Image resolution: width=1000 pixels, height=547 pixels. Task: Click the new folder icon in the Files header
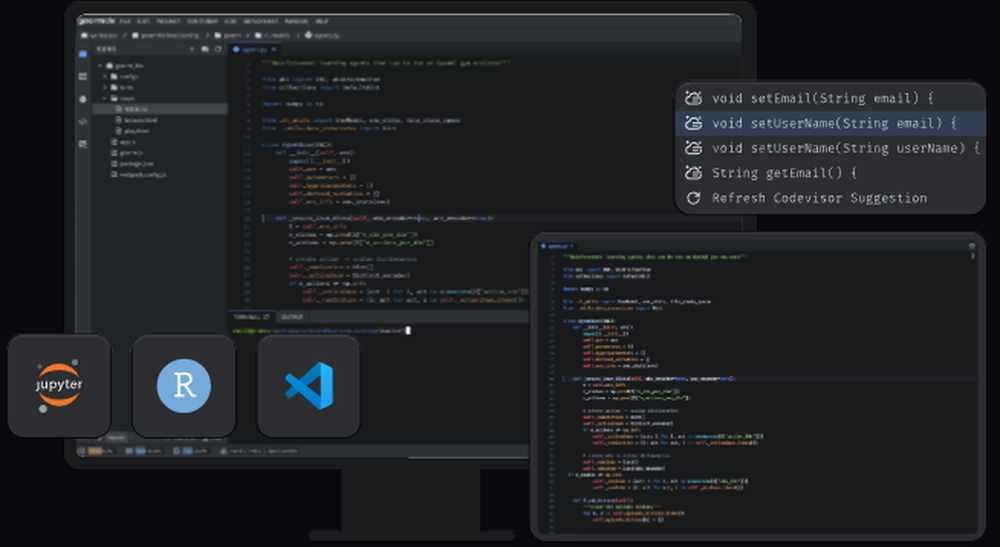point(205,49)
